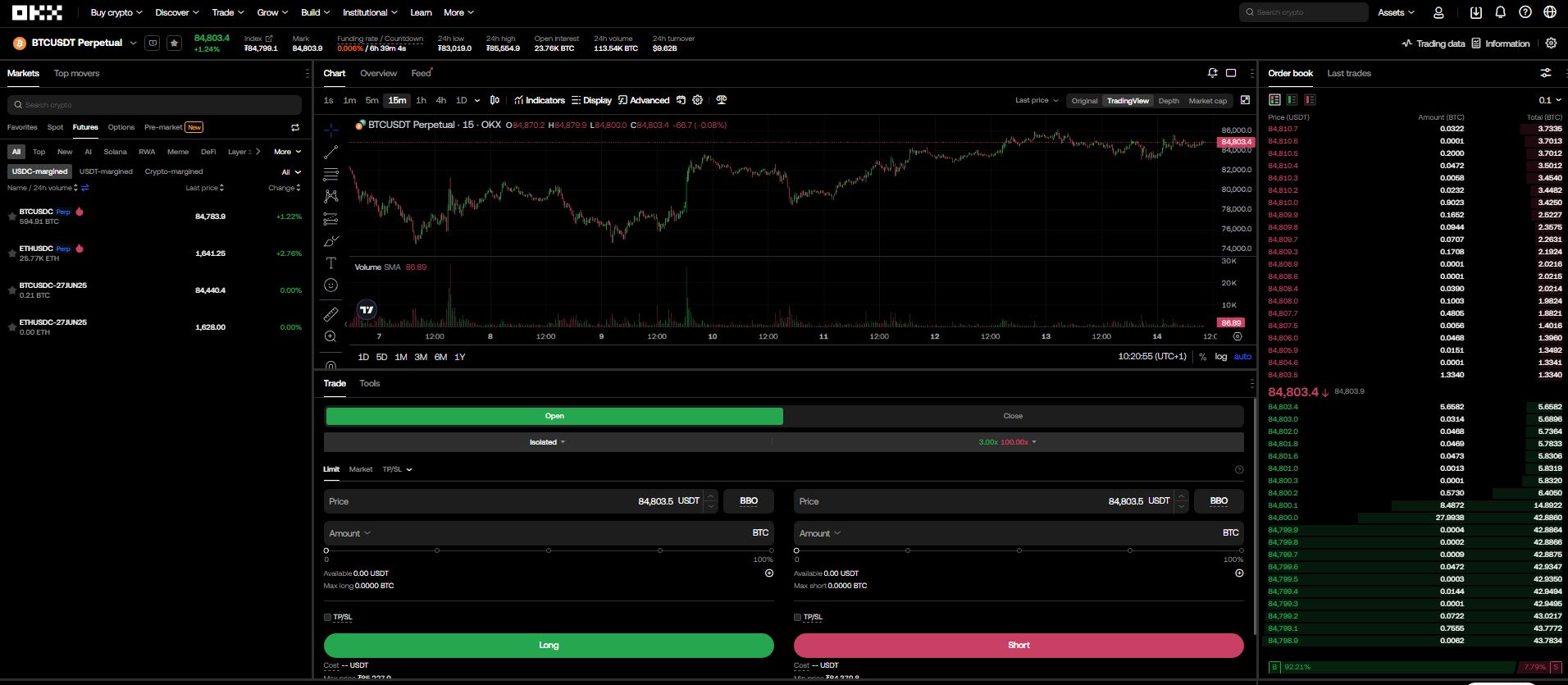Select the zoom-in tool on chart
Screen dimensions: 1568x685
330,336
